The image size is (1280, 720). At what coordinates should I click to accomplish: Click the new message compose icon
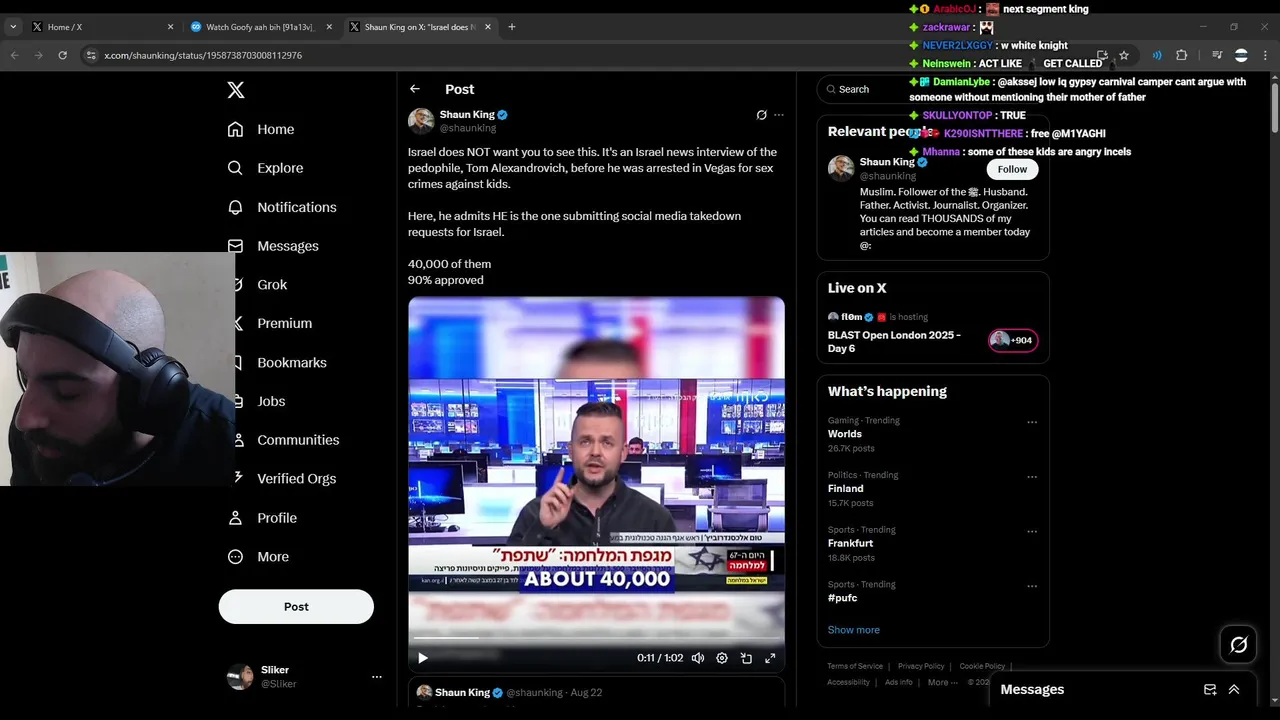pos(1210,690)
